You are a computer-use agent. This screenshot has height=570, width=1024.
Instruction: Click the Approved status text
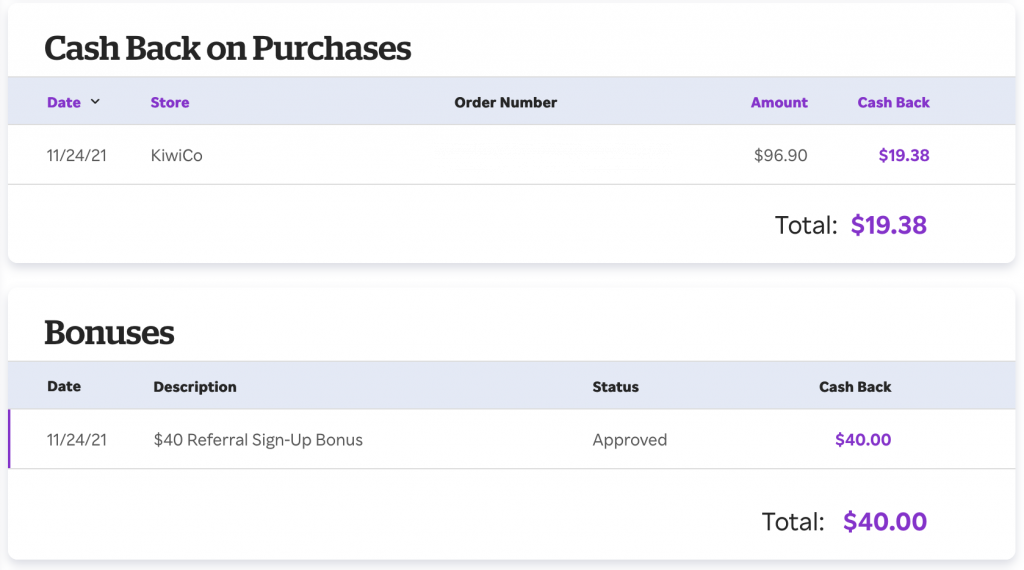pos(630,440)
